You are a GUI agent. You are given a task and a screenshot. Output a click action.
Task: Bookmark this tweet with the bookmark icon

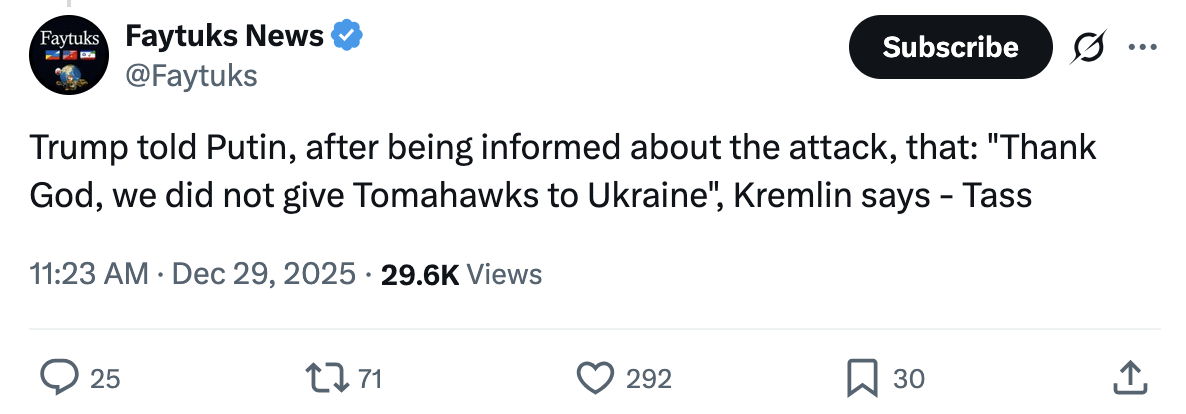tap(861, 377)
